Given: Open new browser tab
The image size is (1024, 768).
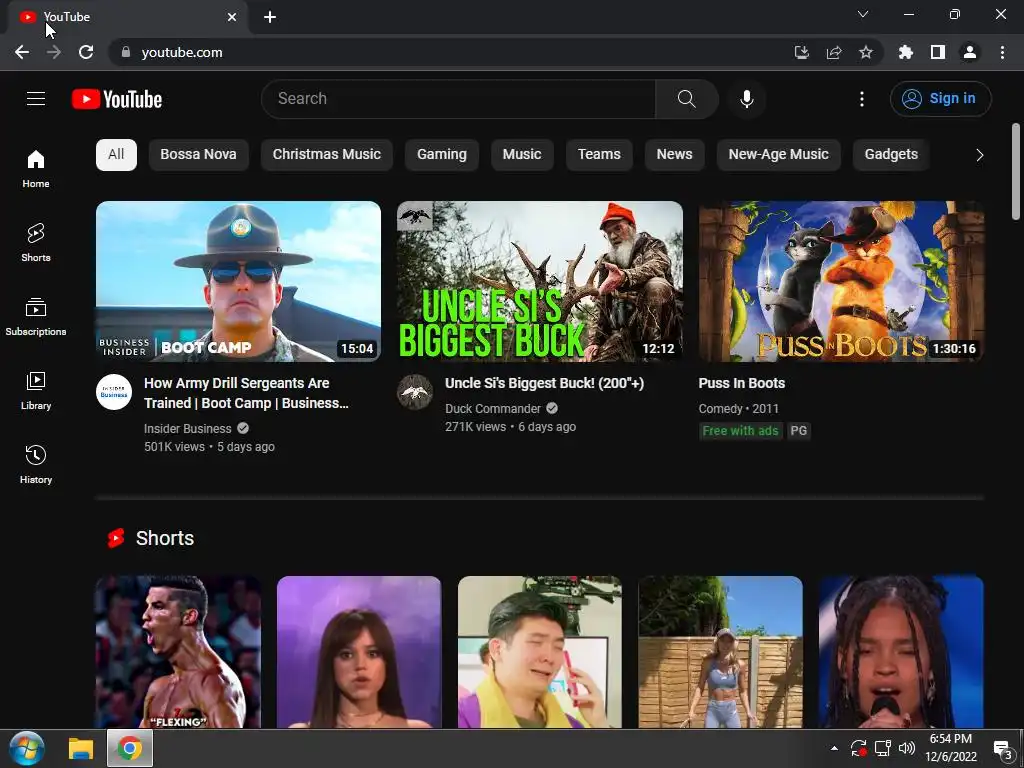Looking at the screenshot, I should pos(270,17).
